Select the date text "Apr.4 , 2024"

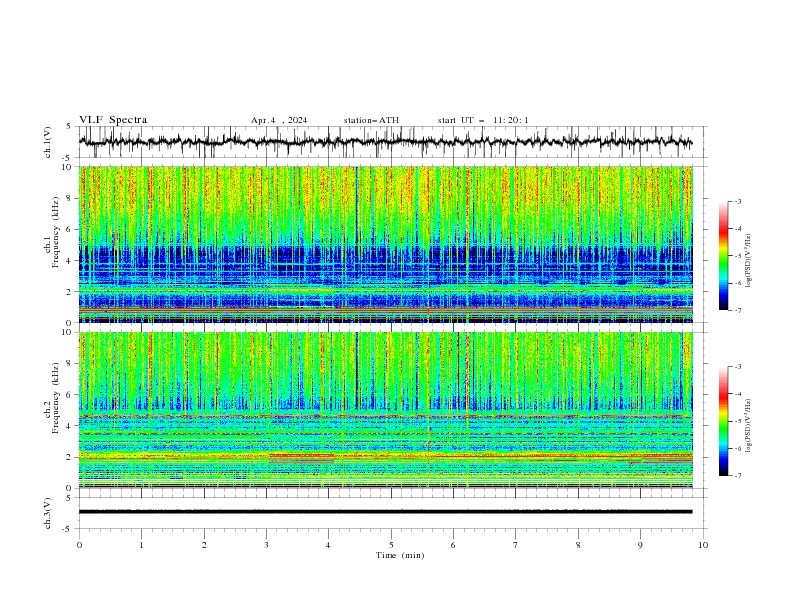279,120
